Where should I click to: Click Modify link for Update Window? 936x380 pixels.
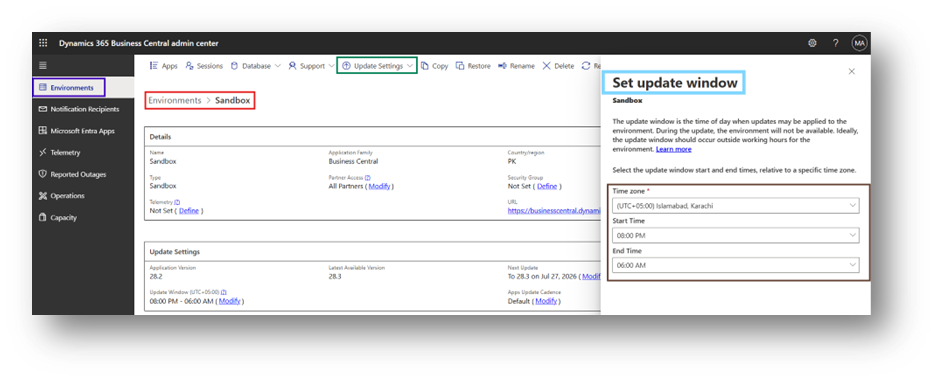coord(229,301)
